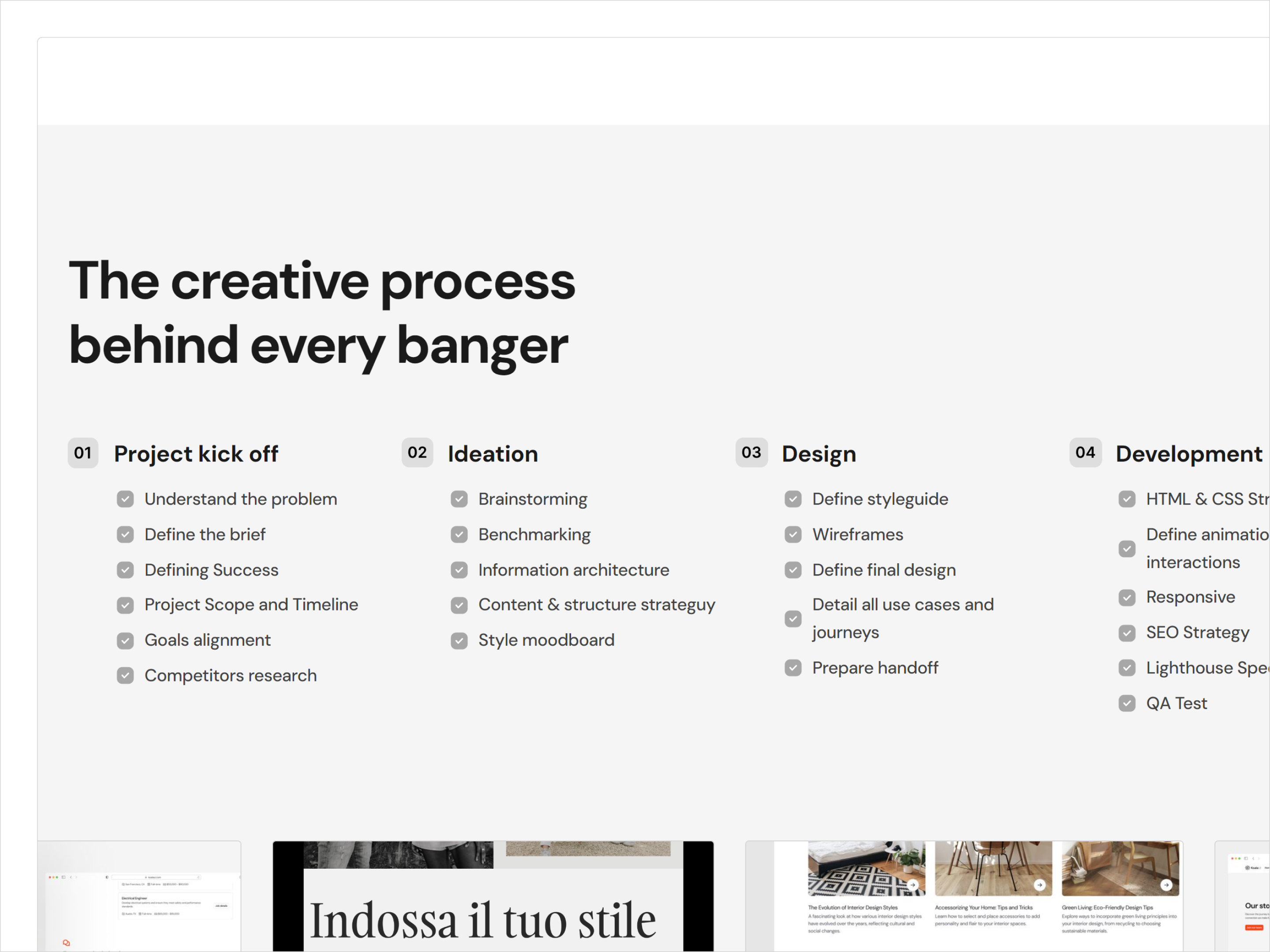Screen dimensions: 1270x952
Task: Select the 04 step badge
Action: [1085, 453]
